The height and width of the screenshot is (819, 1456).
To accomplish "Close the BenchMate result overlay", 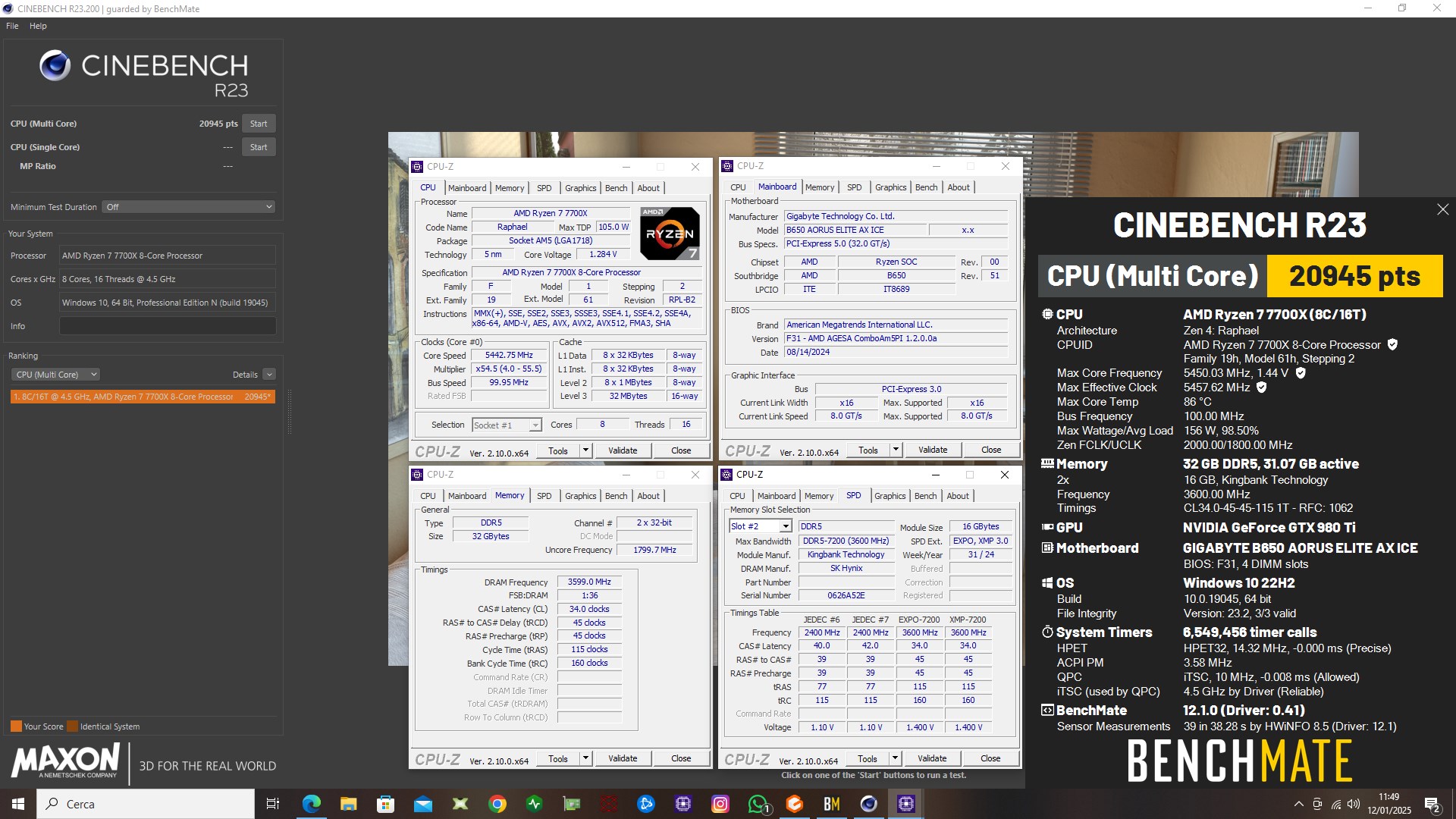I will point(1442,209).
